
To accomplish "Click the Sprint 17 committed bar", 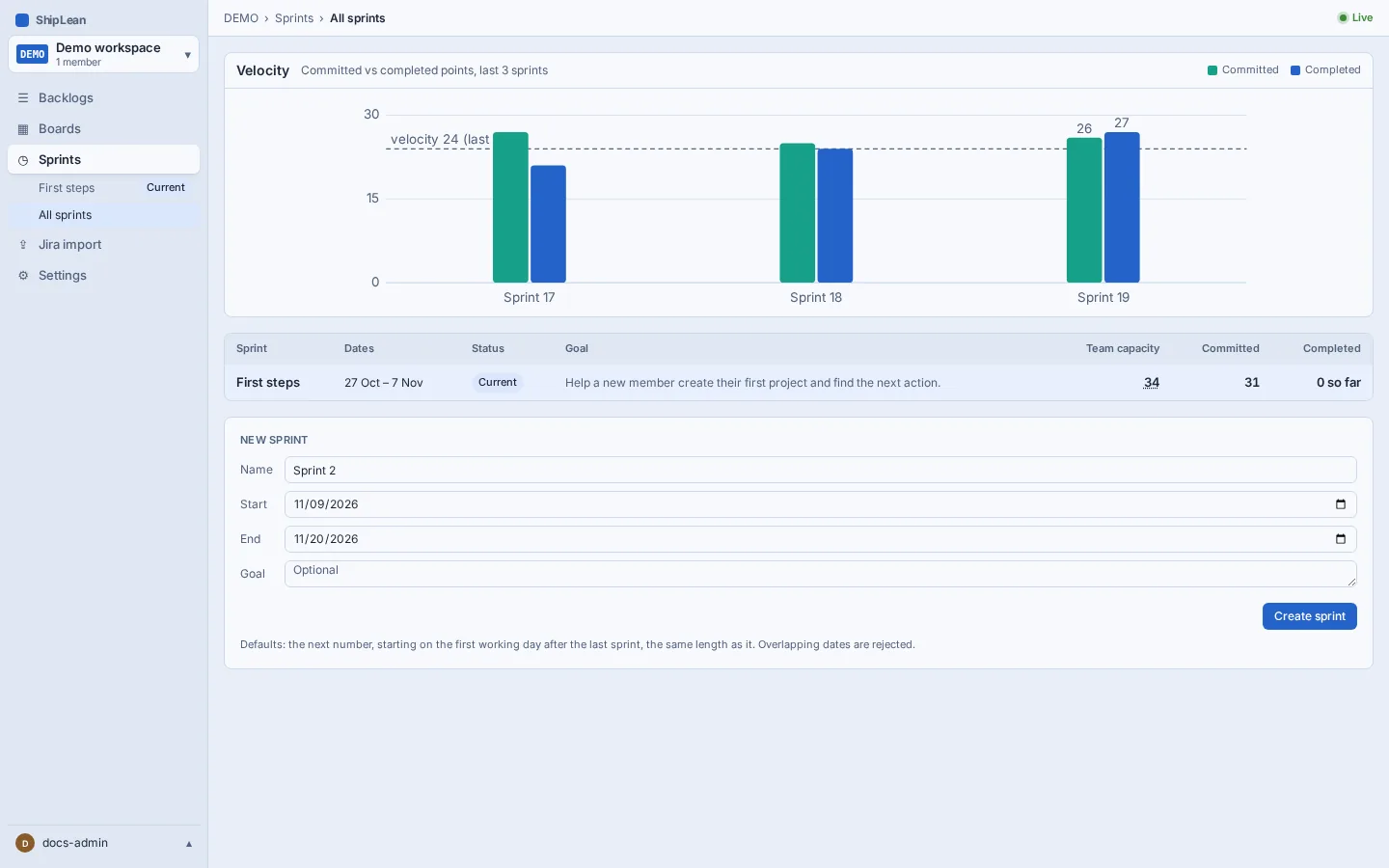I will click(x=510, y=207).
